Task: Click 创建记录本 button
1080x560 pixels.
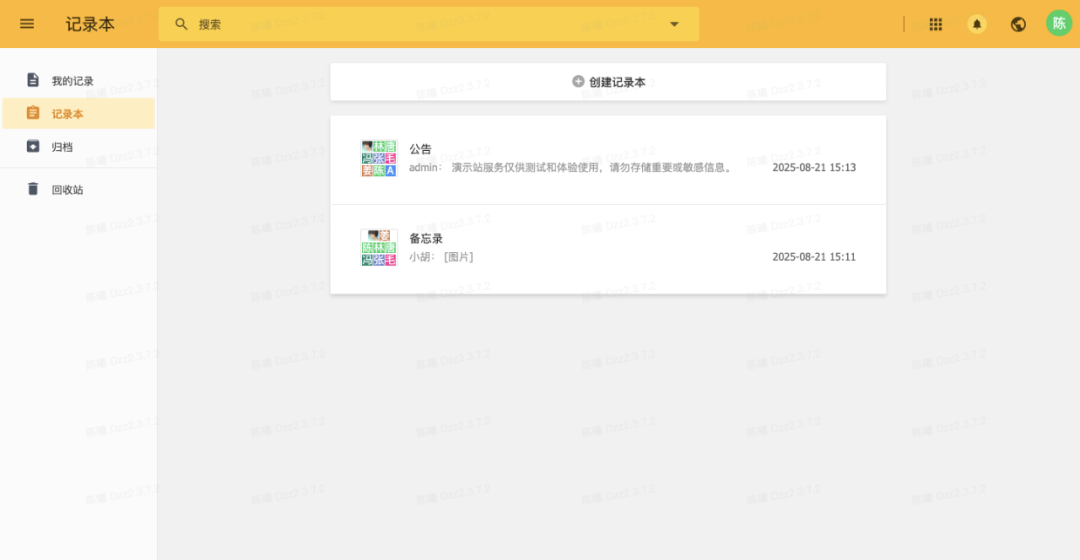Action: [x=608, y=82]
